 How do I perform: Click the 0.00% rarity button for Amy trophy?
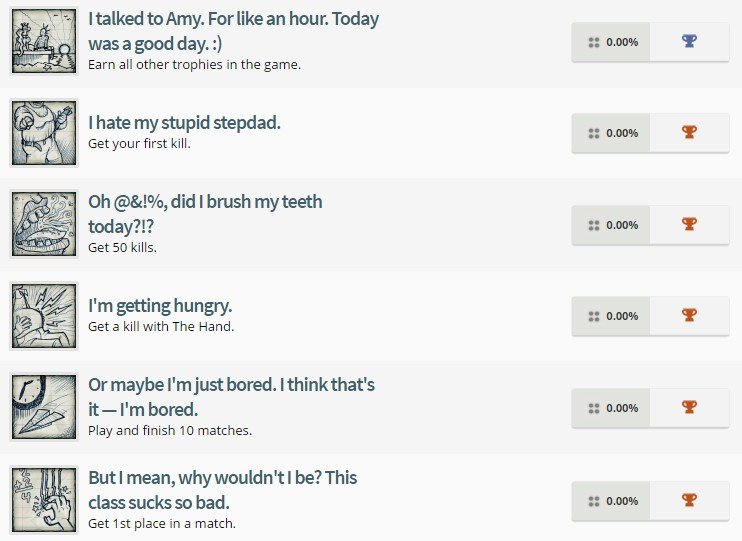[611, 42]
